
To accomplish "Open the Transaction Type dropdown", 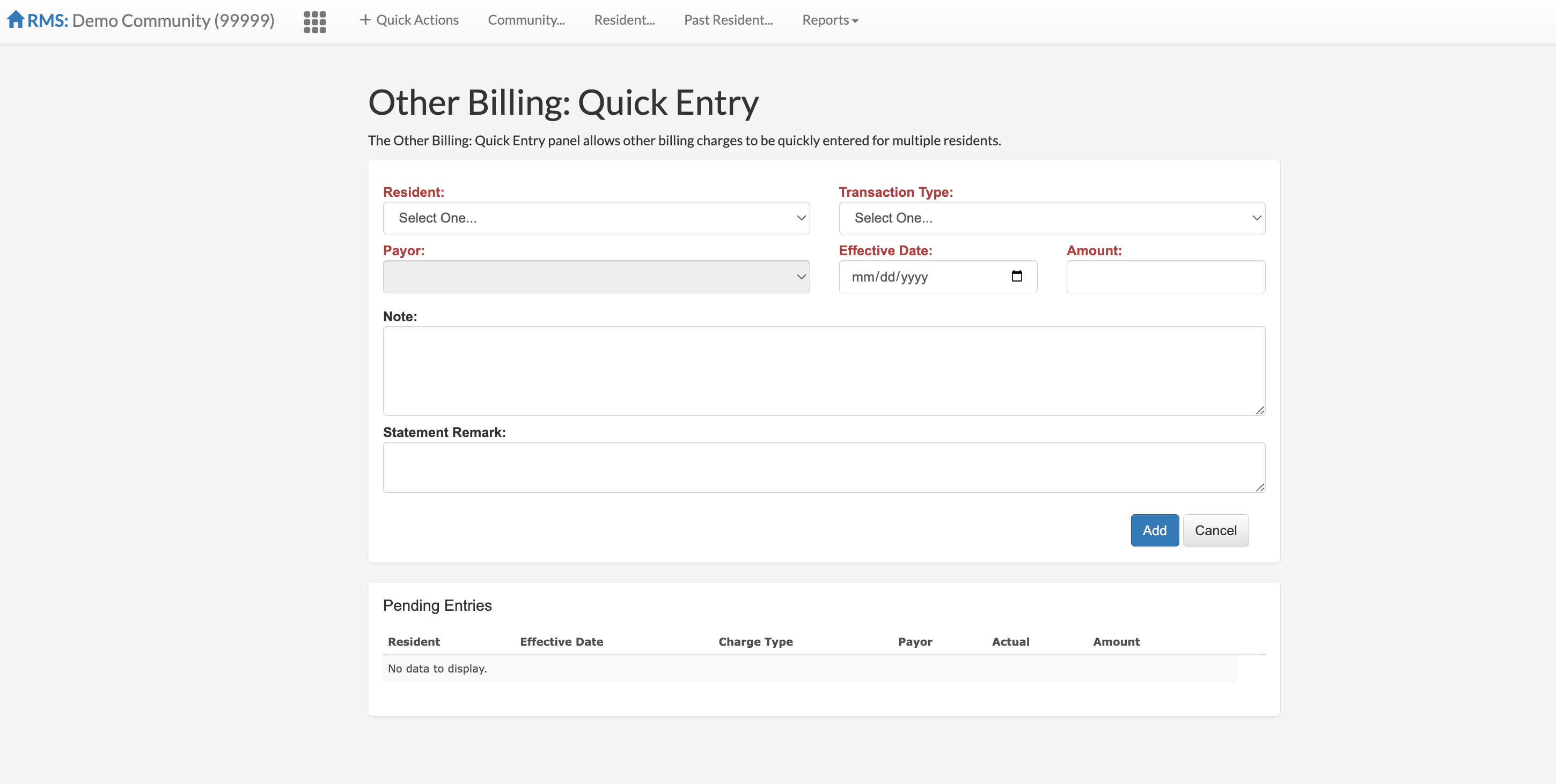I will (x=1052, y=218).
